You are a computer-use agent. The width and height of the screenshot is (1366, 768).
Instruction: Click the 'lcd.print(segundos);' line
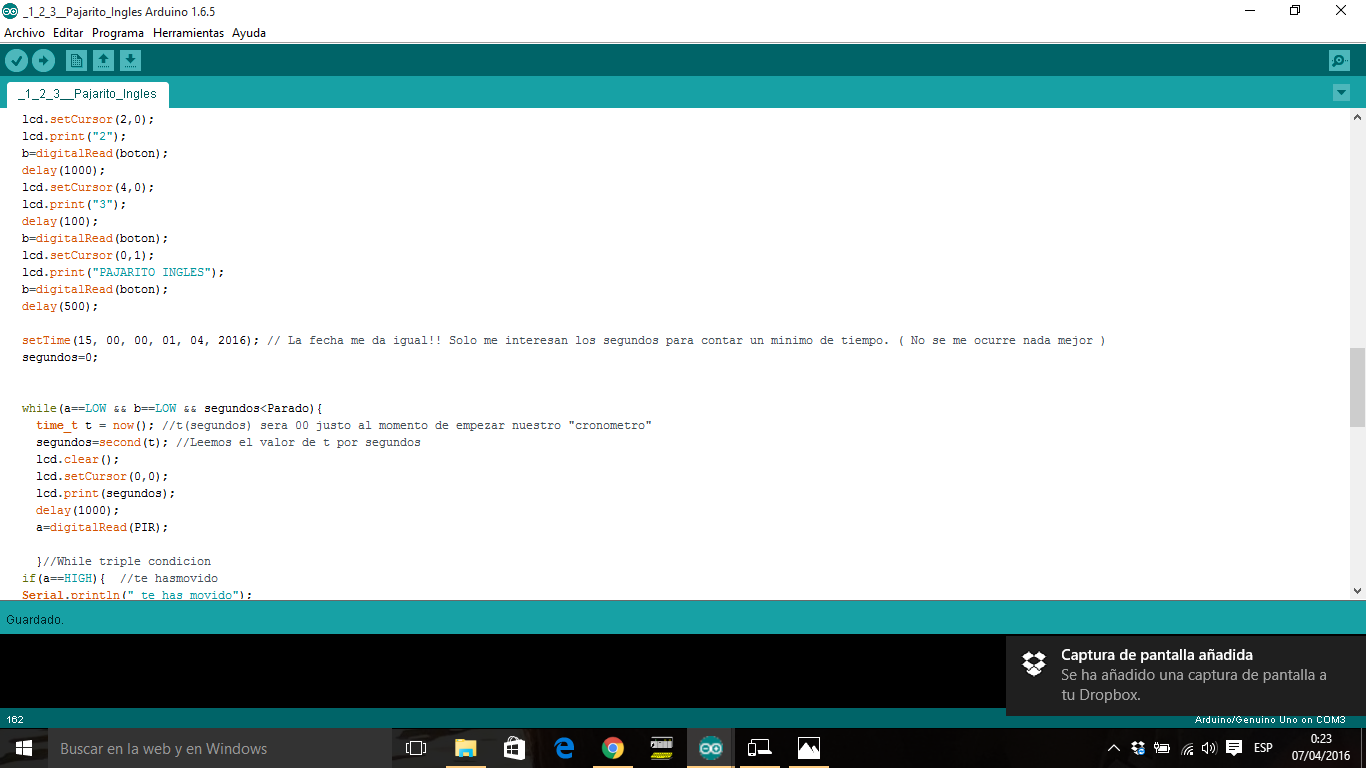pos(106,493)
